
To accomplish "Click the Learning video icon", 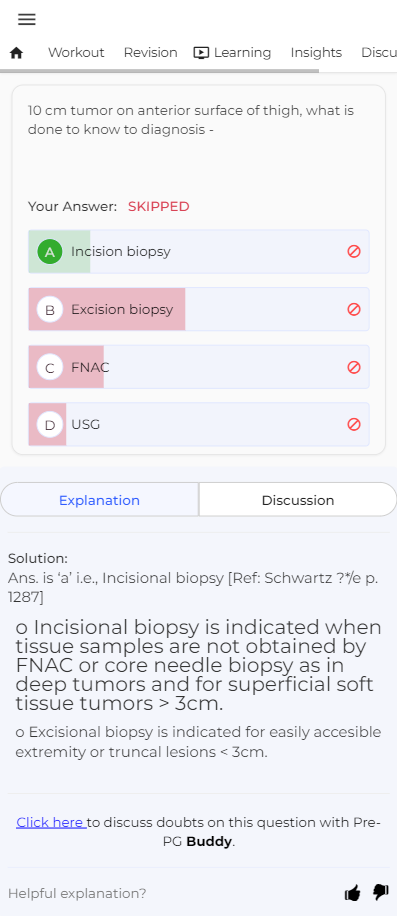I will 201,53.
